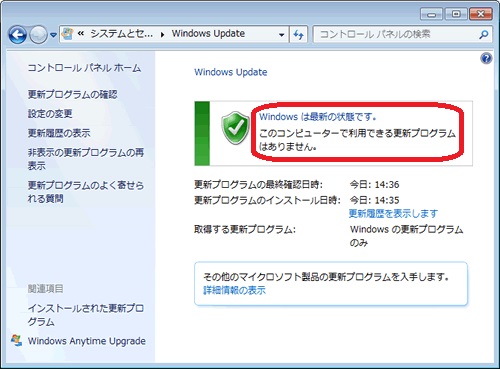Click 非表示の更新プログラムの再表示 link
Image resolution: width=500 pixels, height=369 pixels.
[86, 159]
